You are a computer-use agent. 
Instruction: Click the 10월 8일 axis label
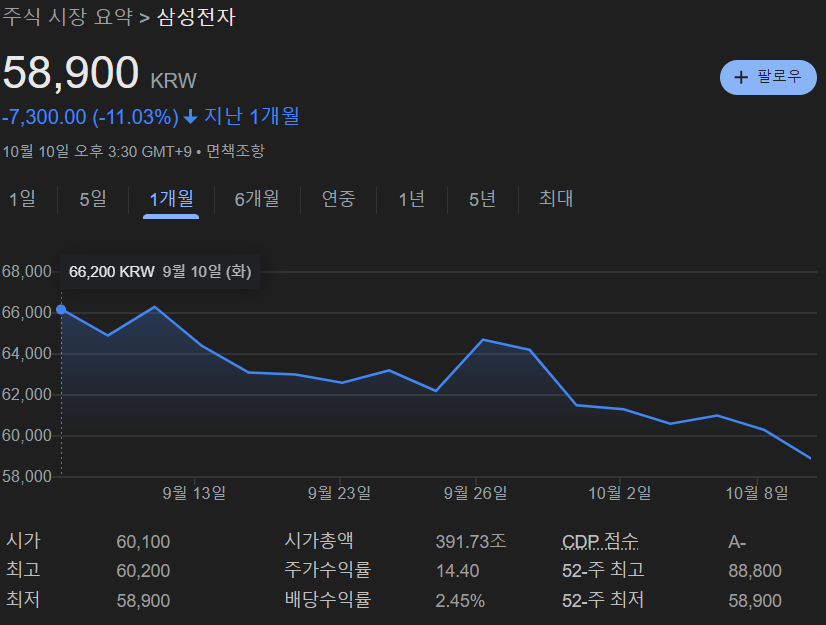point(757,493)
